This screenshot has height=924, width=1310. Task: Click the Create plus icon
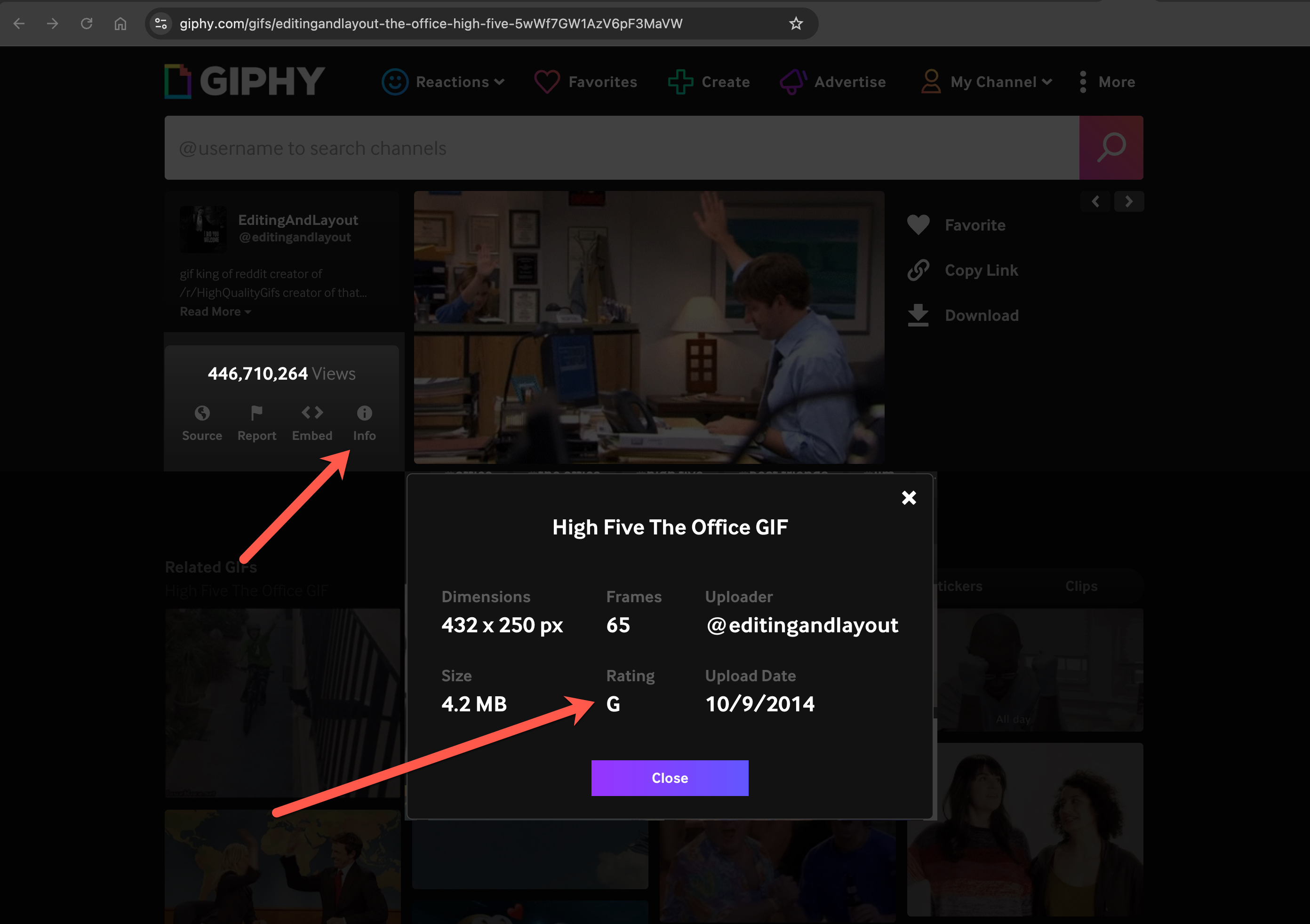coord(681,81)
